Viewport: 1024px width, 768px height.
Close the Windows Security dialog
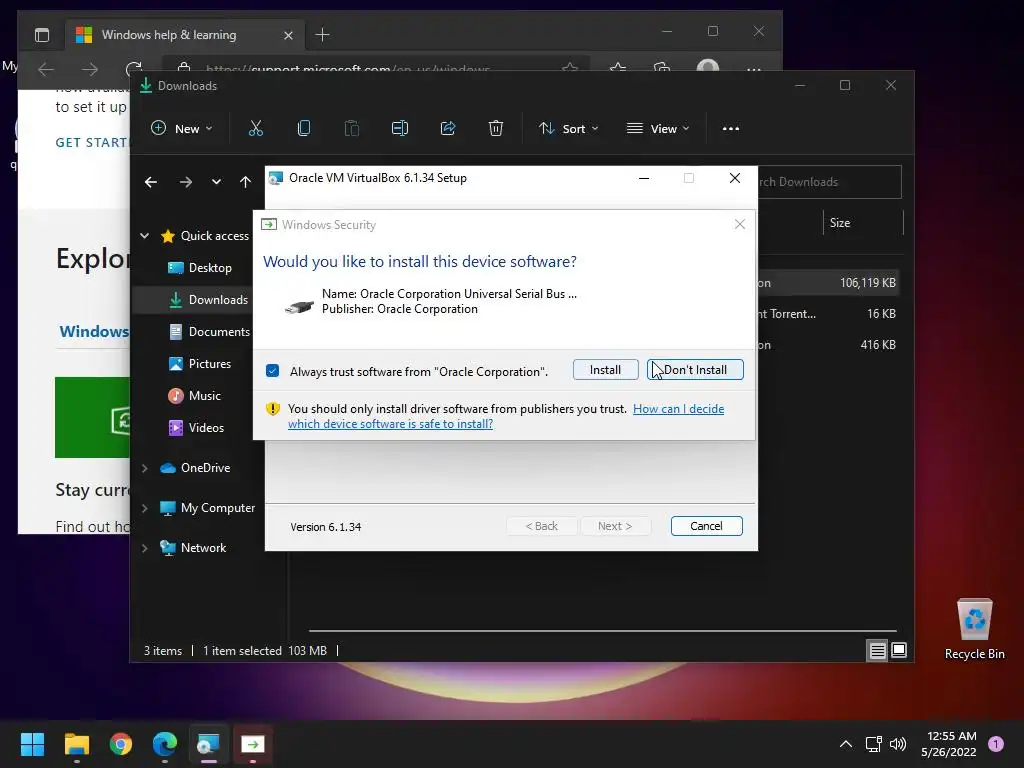[739, 225]
